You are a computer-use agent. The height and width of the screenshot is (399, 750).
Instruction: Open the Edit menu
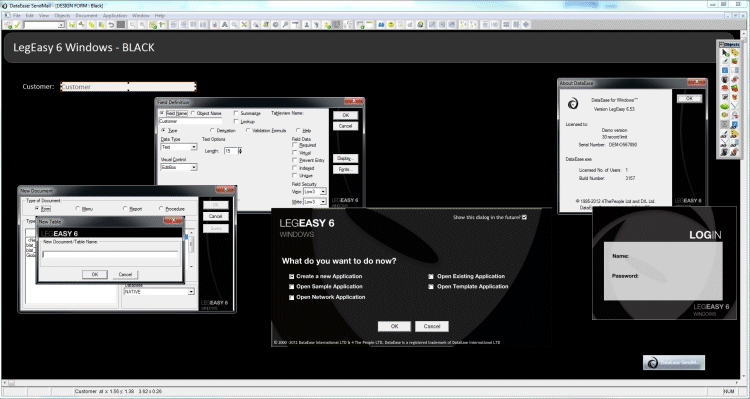pos(30,15)
